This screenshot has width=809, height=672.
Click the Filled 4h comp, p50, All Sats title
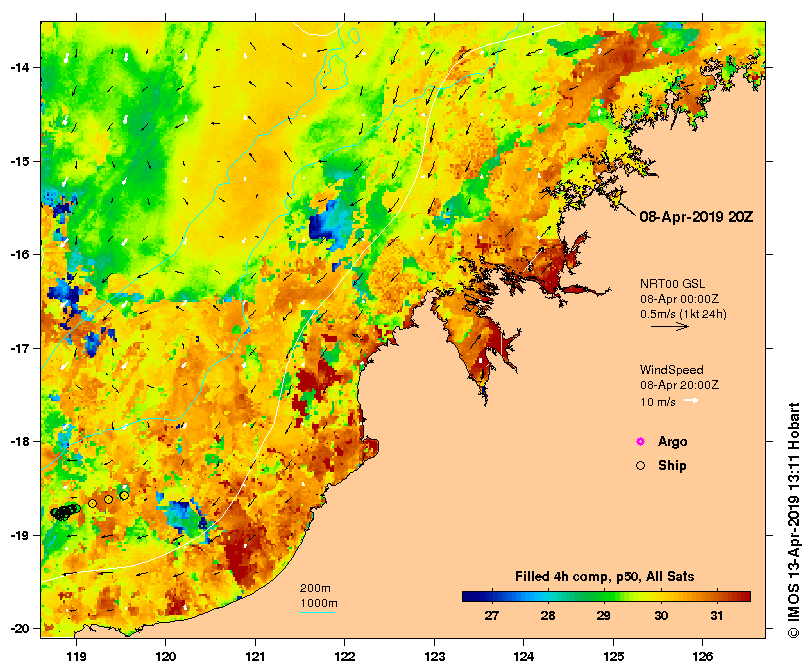[x=604, y=577]
